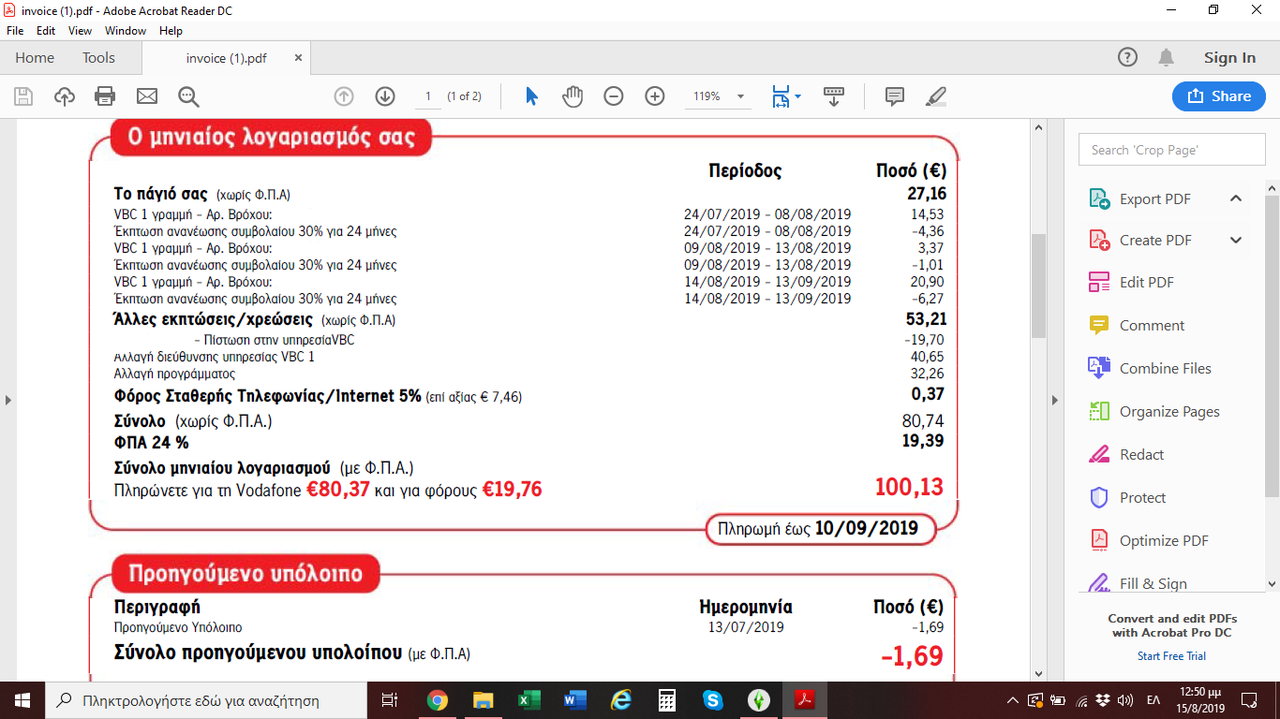Screen dimensions: 1280x719
Task: Go to previous page arrow
Action: pos(344,96)
